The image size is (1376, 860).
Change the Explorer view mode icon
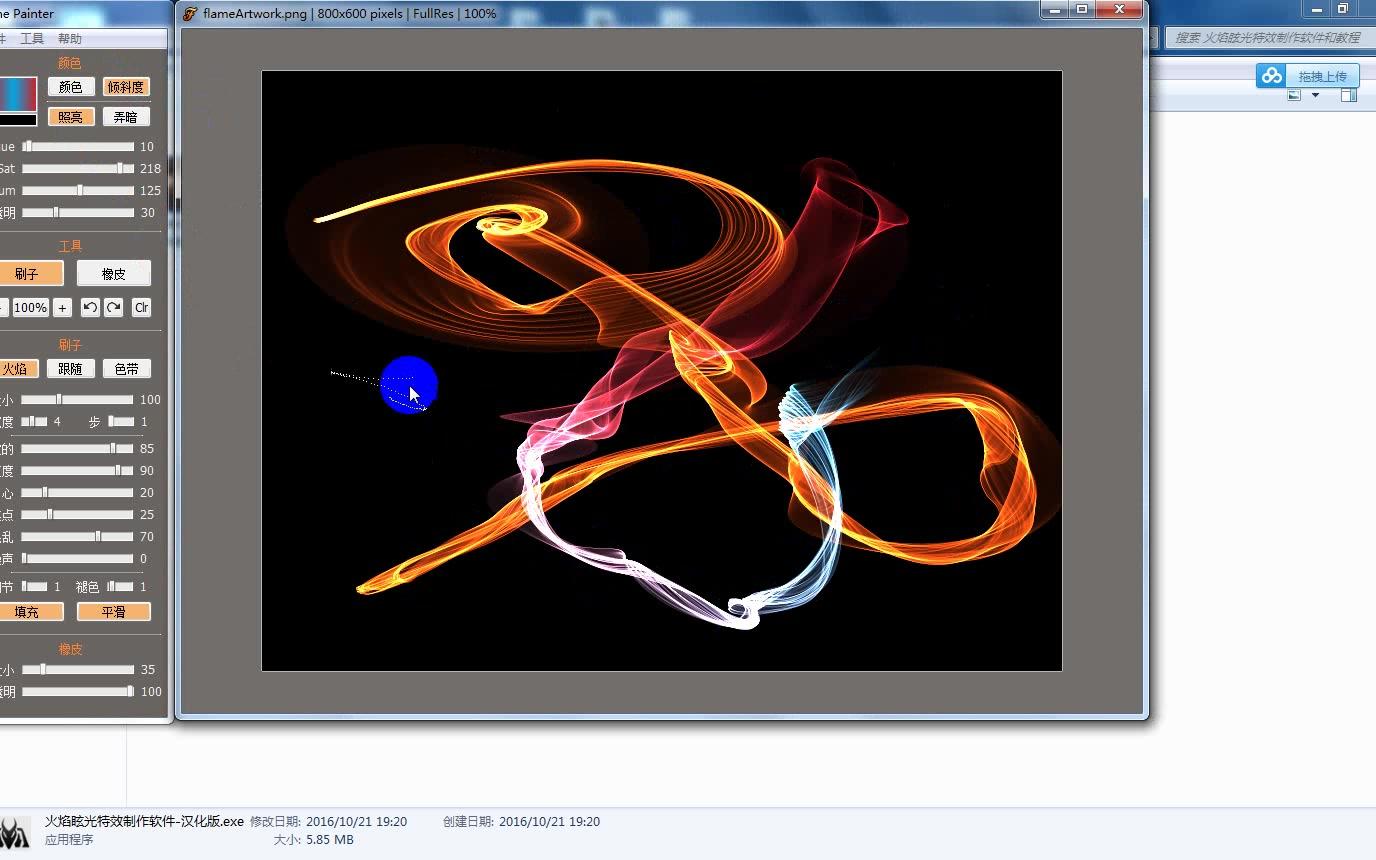[1294, 95]
